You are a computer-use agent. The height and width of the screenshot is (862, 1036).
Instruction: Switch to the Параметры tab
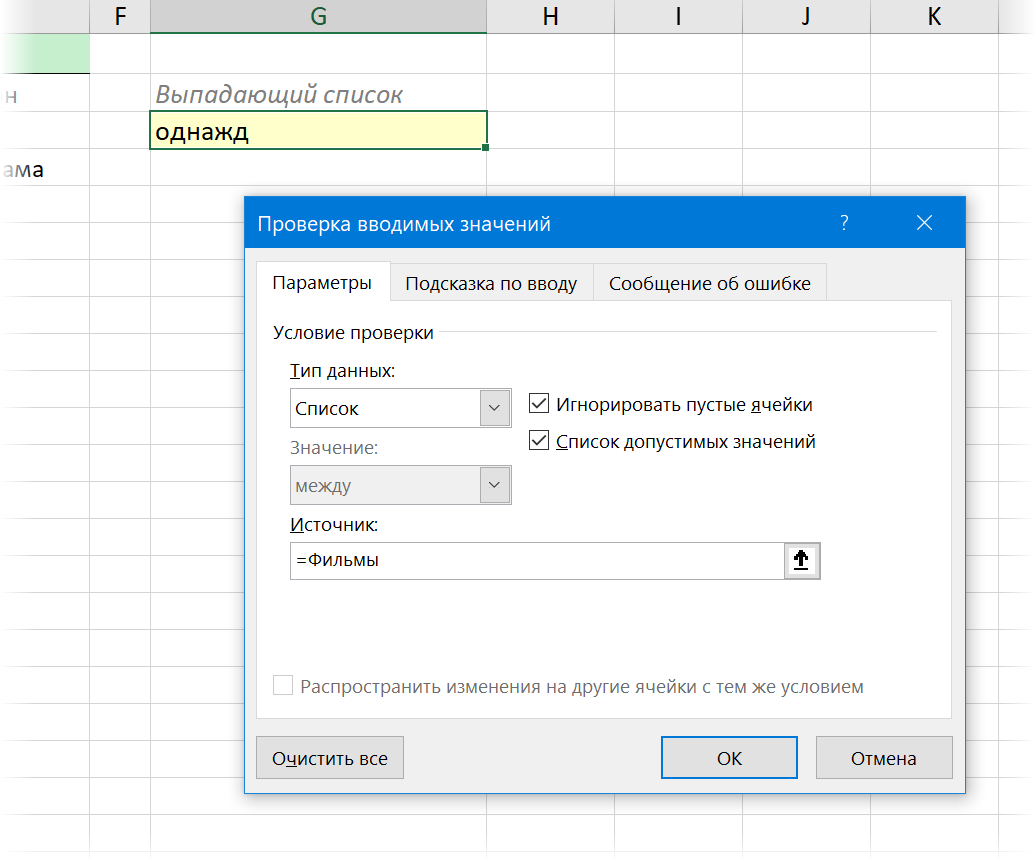click(322, 283)
